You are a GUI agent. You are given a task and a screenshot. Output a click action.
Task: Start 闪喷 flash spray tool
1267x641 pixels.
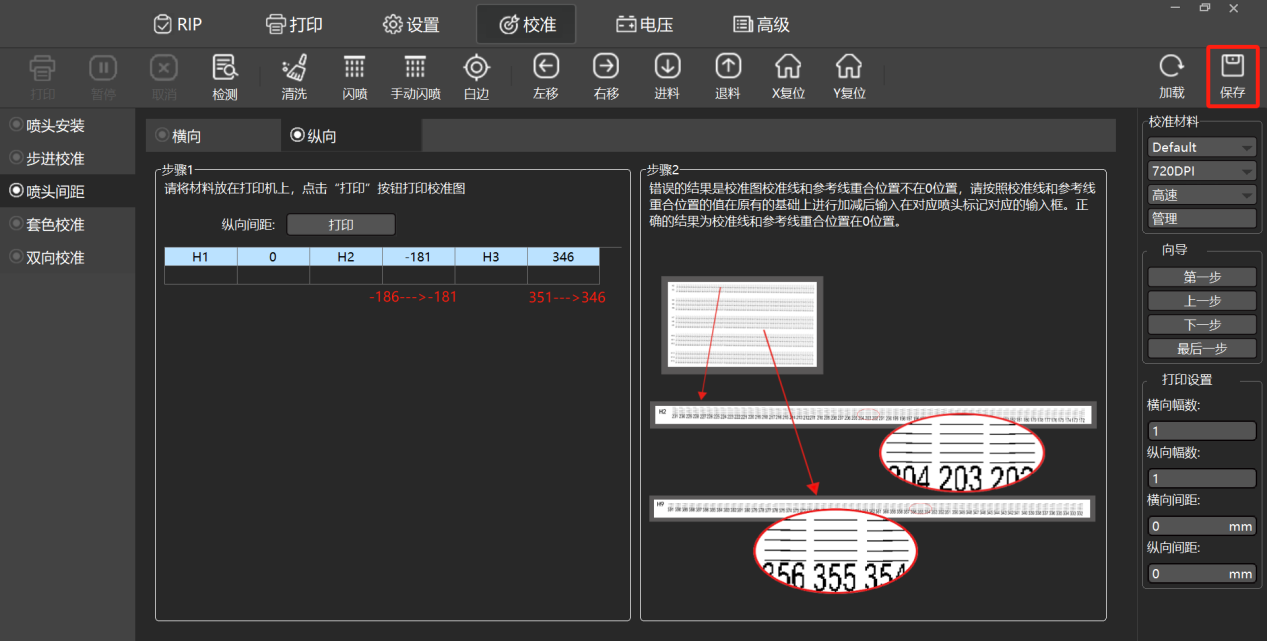point(355,68)
